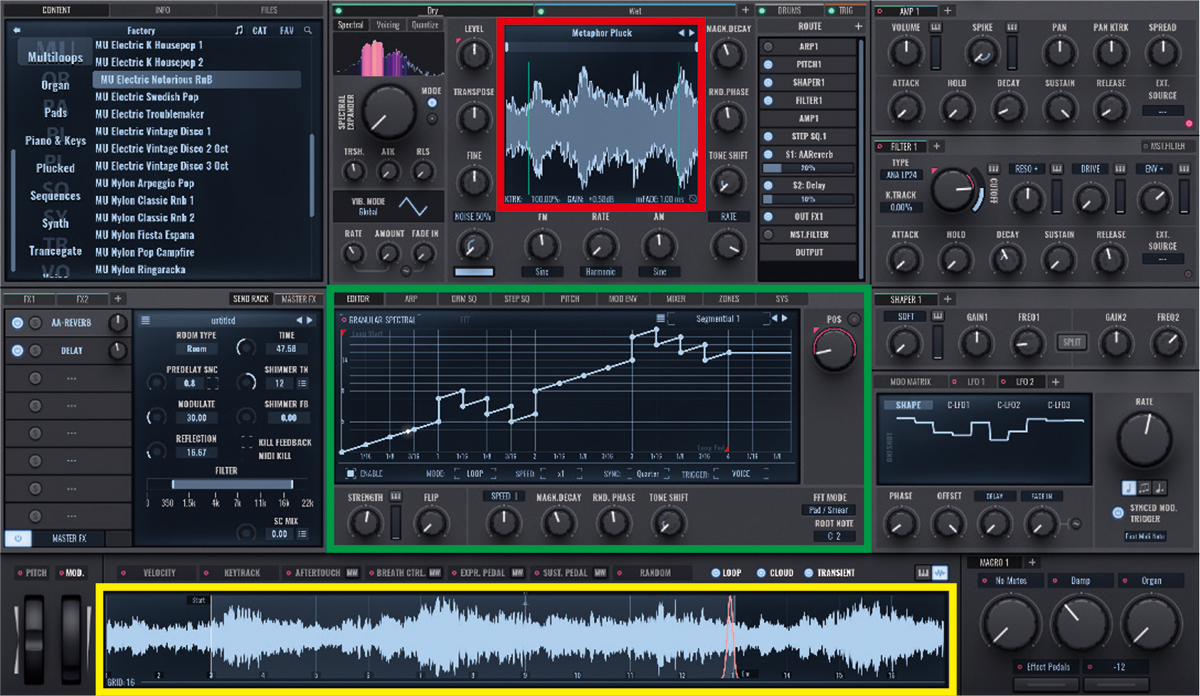Click the DELAY button under LFO shape
The width and height of the screenshot is (1200, 696).
[994, 496]
